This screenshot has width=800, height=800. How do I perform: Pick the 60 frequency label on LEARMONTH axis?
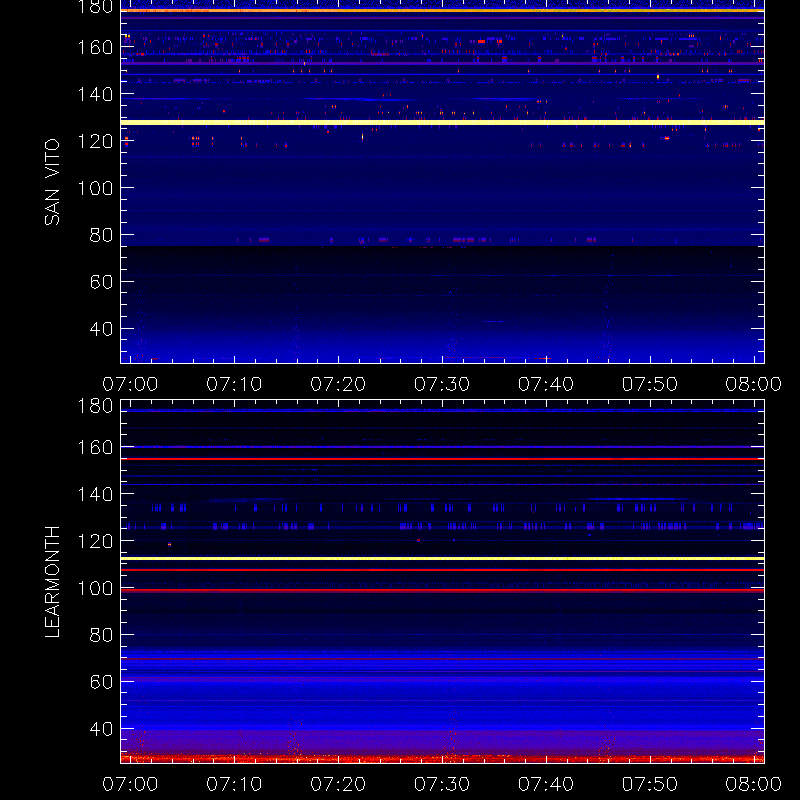tap(101, 682)
